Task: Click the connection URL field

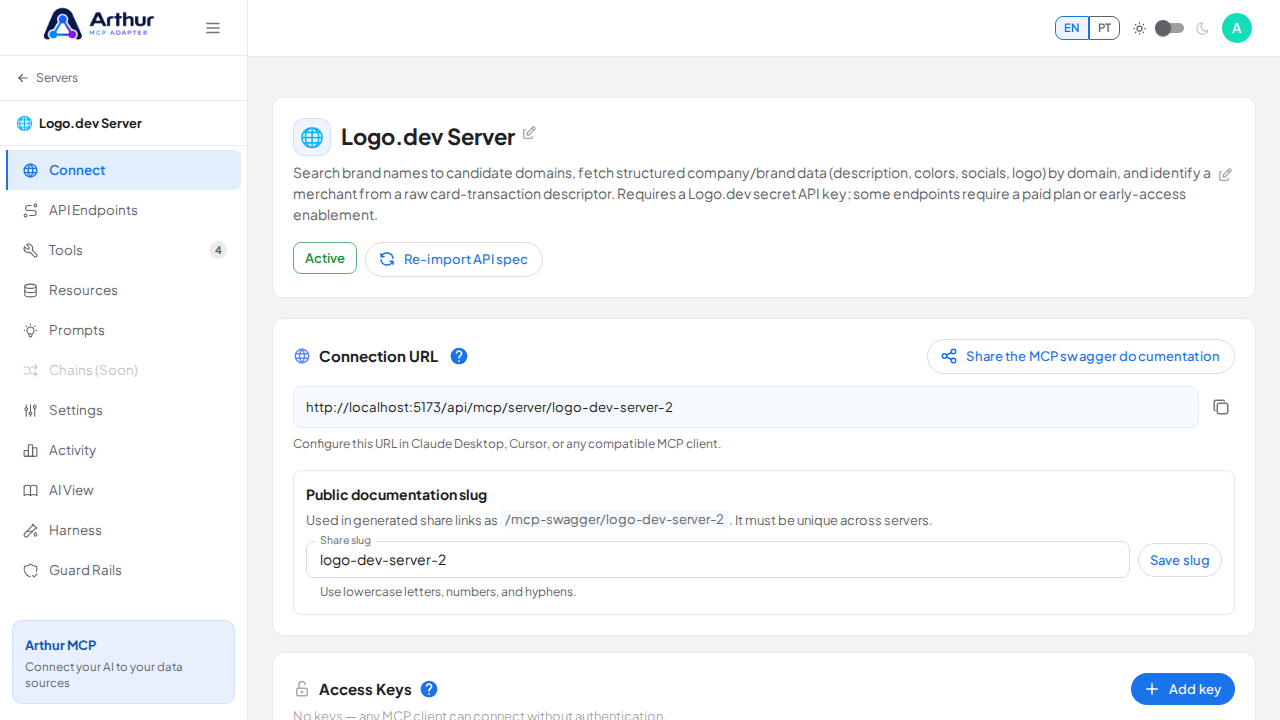Action: click(746, 407)
